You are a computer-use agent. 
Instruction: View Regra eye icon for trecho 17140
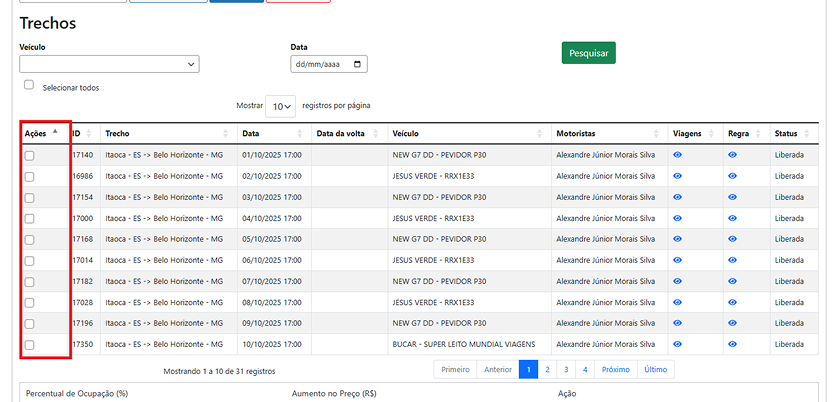(x=732, y=155)
